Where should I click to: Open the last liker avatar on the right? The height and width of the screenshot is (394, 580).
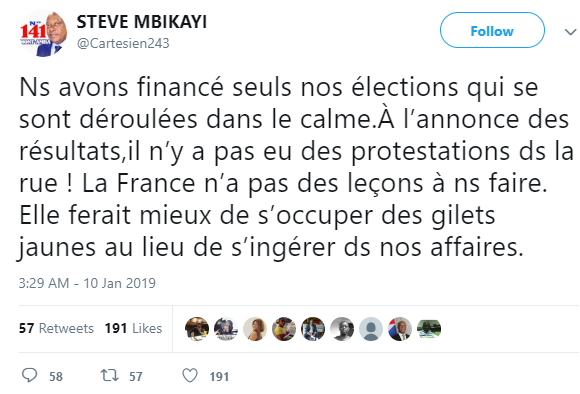429,329
